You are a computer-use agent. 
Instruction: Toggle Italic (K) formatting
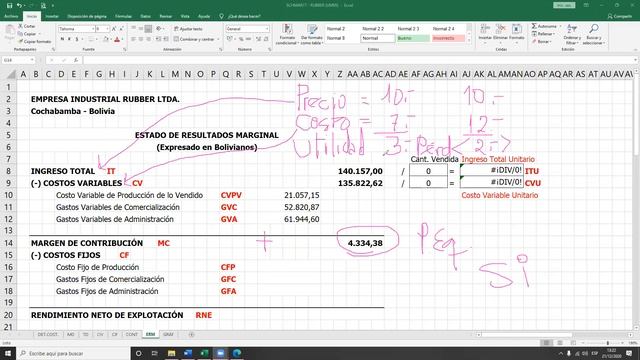coord(69,39)
